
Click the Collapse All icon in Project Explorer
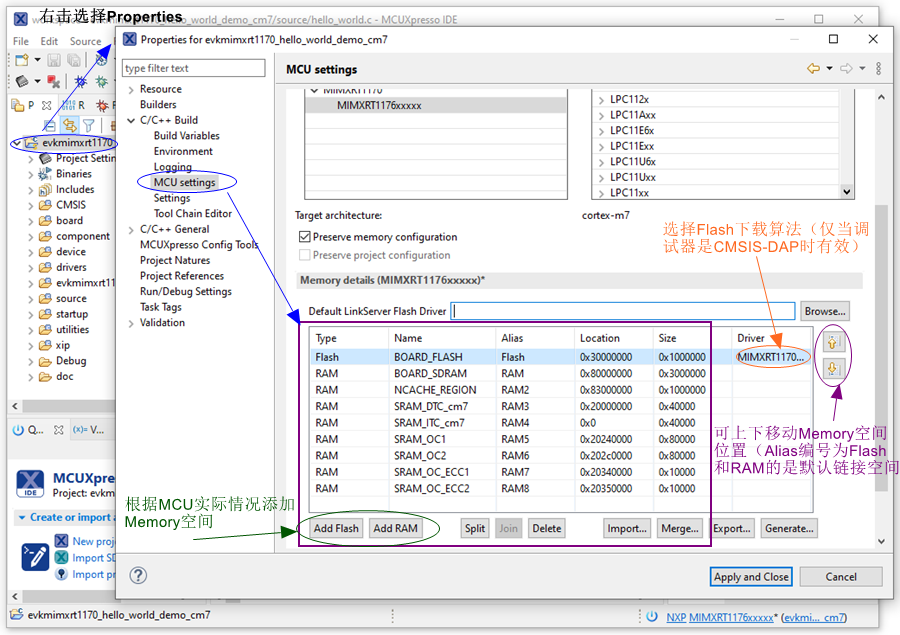click(50, 125)
